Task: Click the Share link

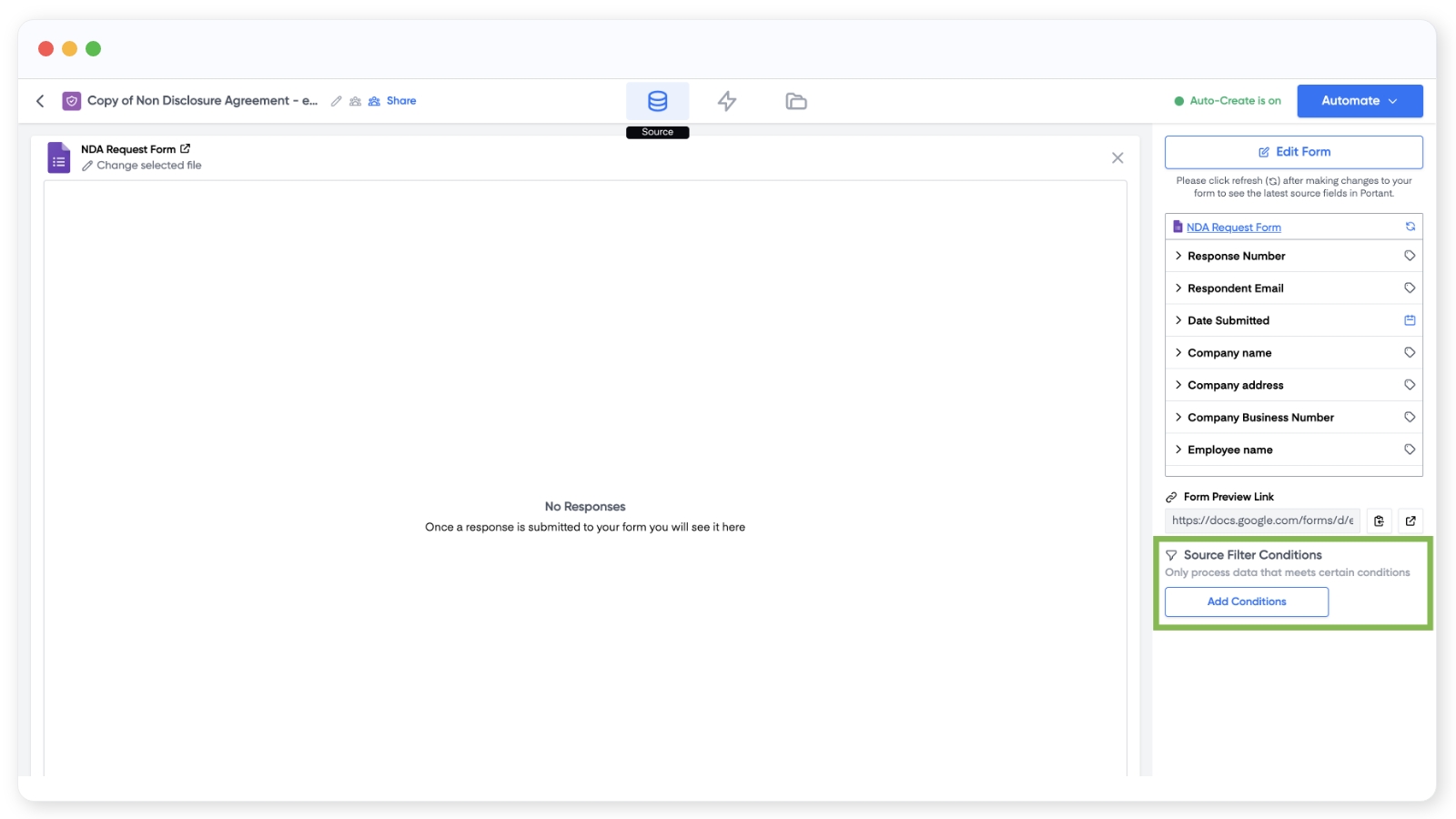Action: [400, 101]
